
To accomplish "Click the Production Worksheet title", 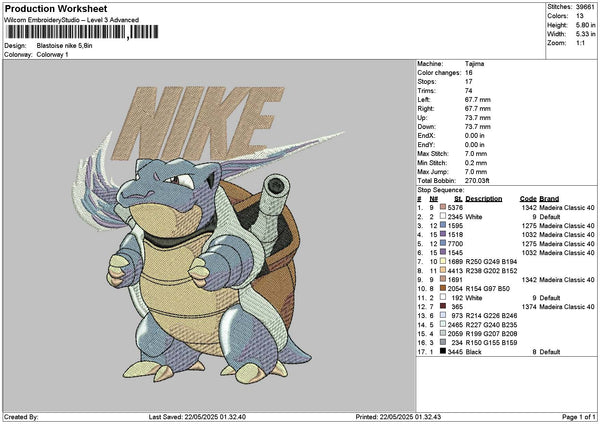I will coord(56,8).
